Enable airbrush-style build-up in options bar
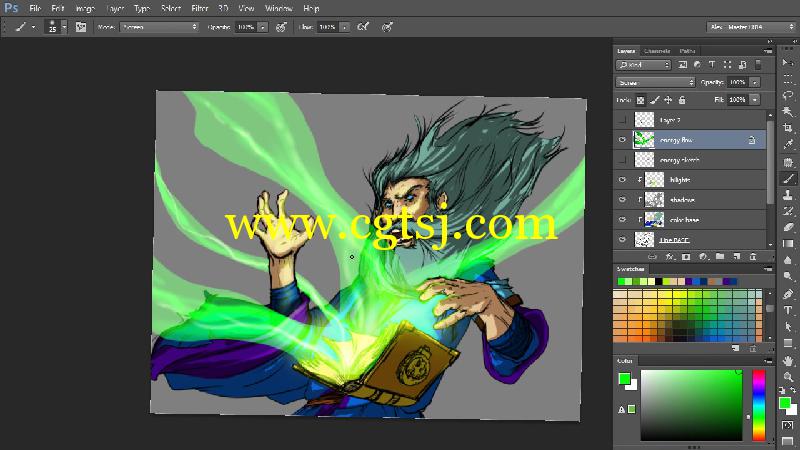The image size is (800, 450). coord(363,27)
